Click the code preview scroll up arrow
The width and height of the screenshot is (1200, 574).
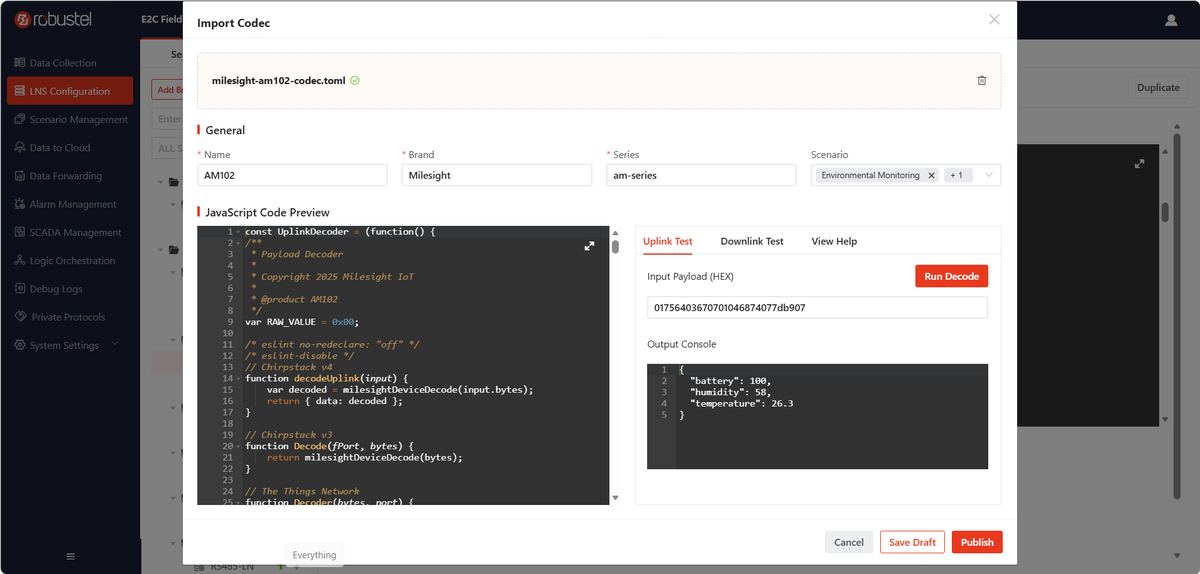pos(615,232)
